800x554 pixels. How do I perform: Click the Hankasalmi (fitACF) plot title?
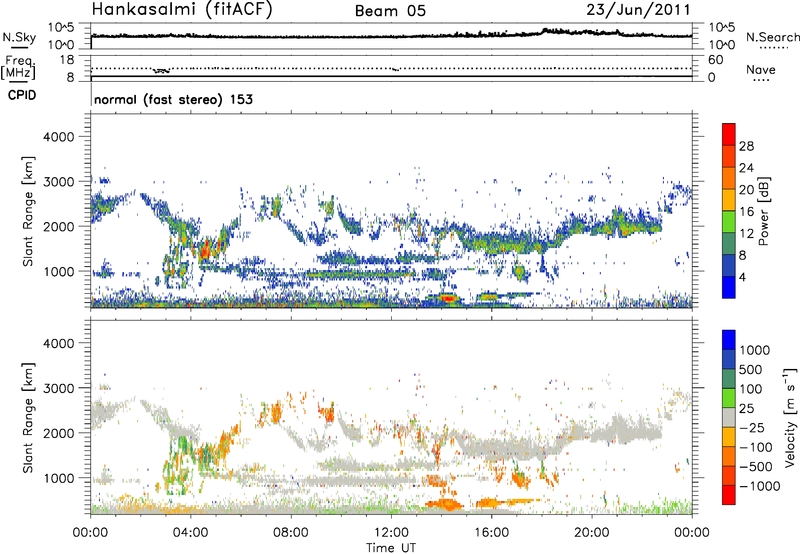[182, 10]
